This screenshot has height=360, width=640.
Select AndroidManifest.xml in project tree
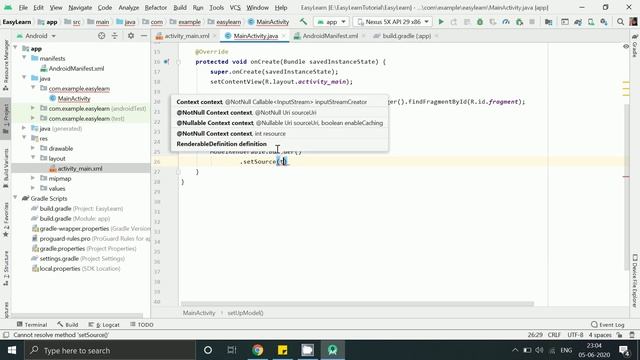coord(76,68)
